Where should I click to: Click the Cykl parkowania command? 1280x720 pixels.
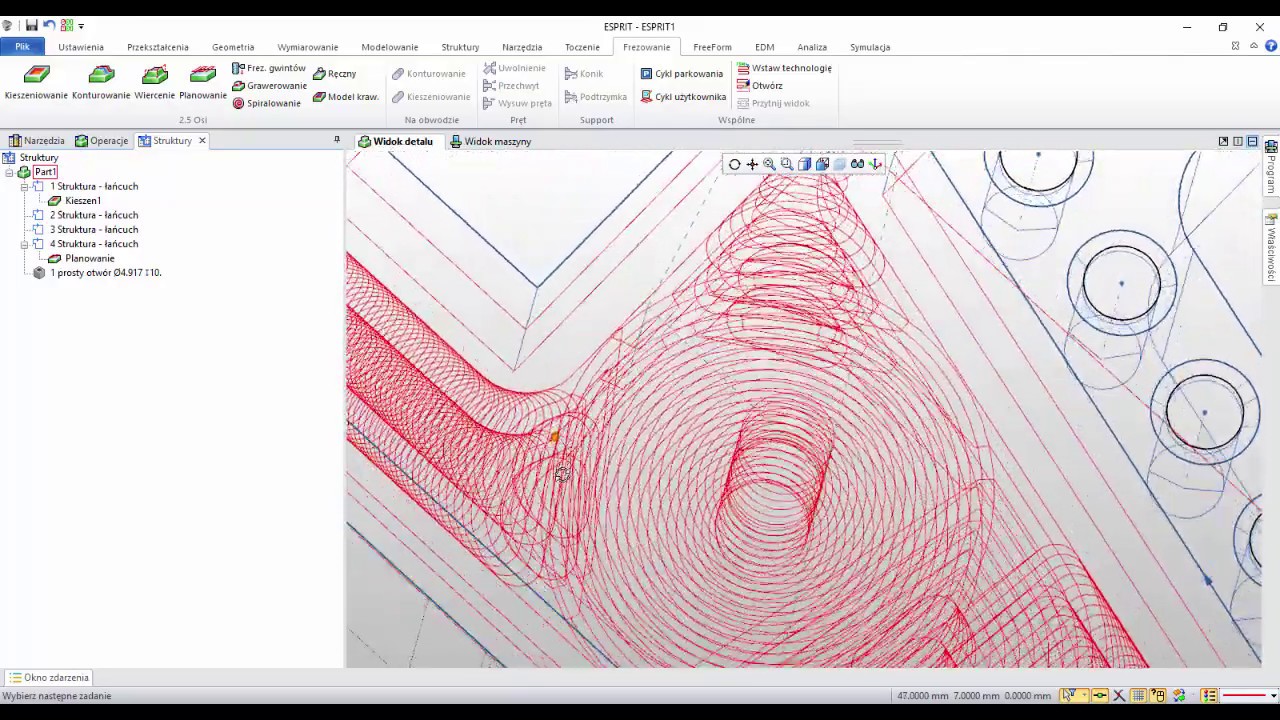[682, 74]
